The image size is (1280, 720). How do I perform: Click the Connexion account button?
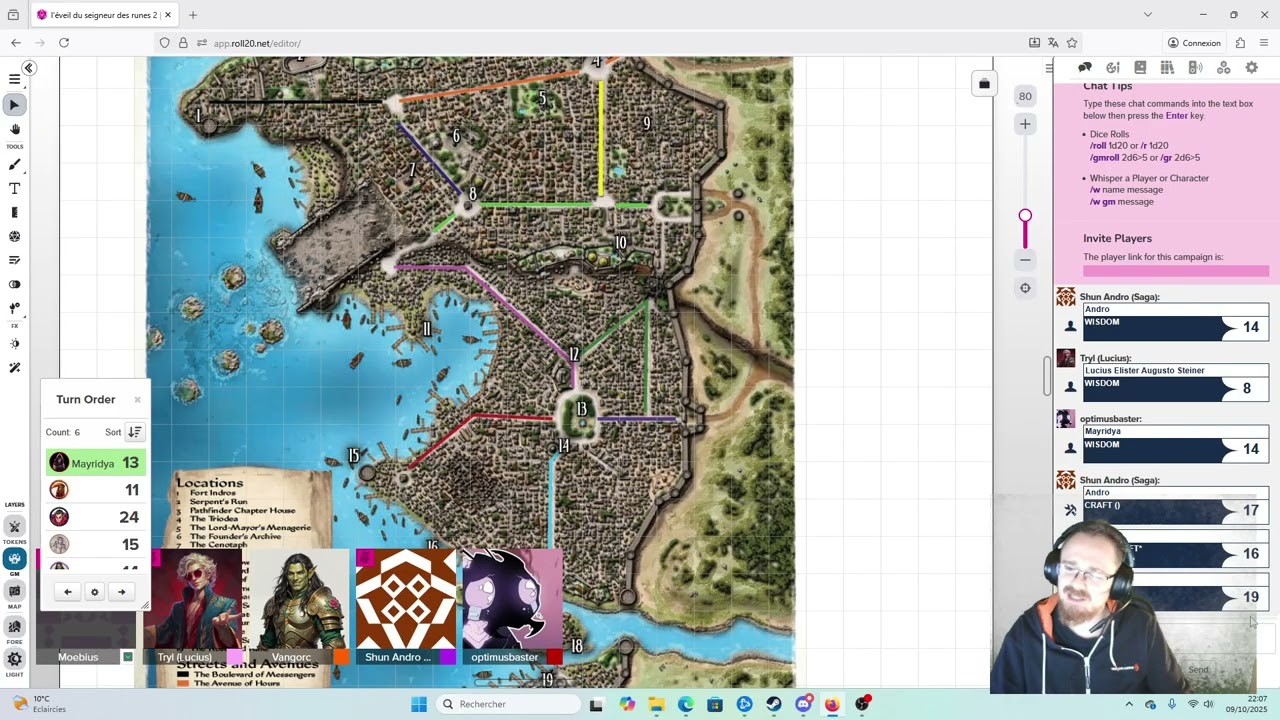[1194, 43]
